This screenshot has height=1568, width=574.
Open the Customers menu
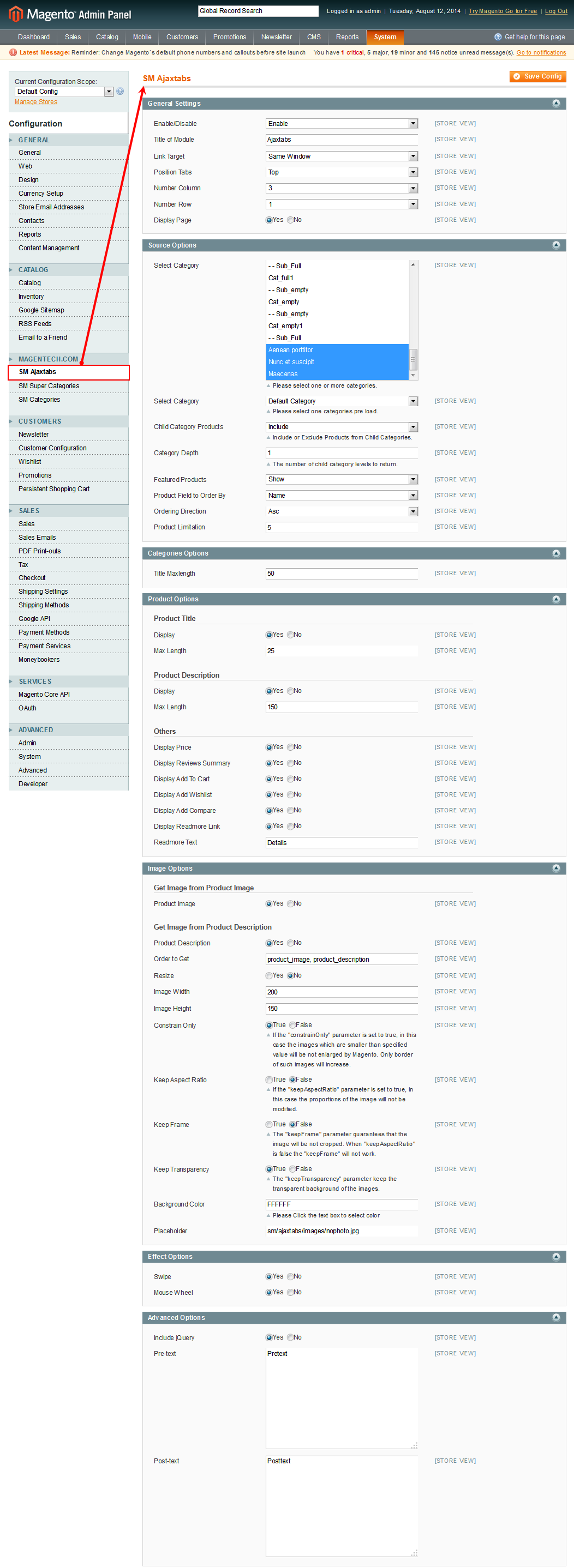[x=182, y=37]
